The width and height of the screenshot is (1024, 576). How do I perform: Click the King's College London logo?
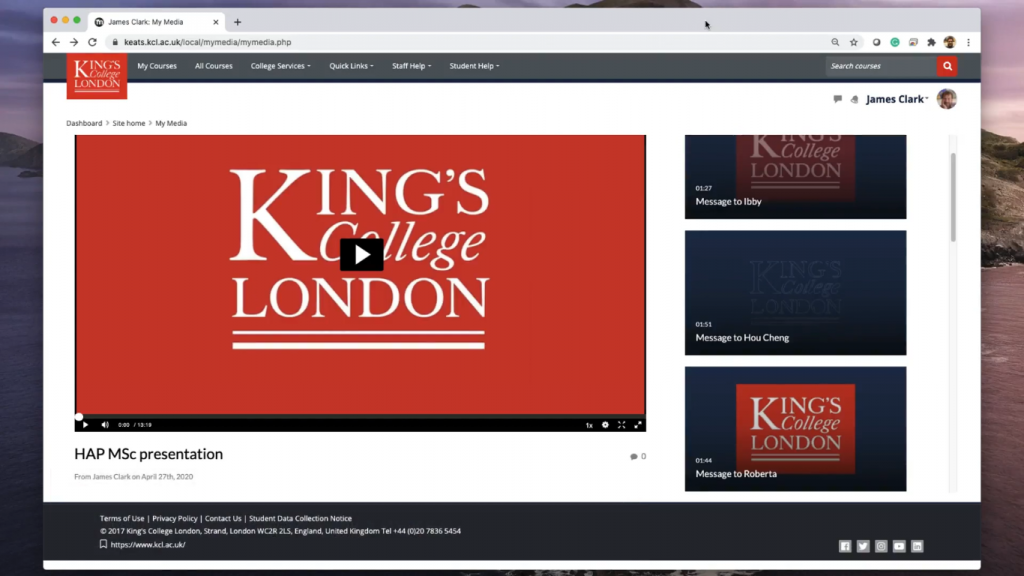[x=97, y=76]
